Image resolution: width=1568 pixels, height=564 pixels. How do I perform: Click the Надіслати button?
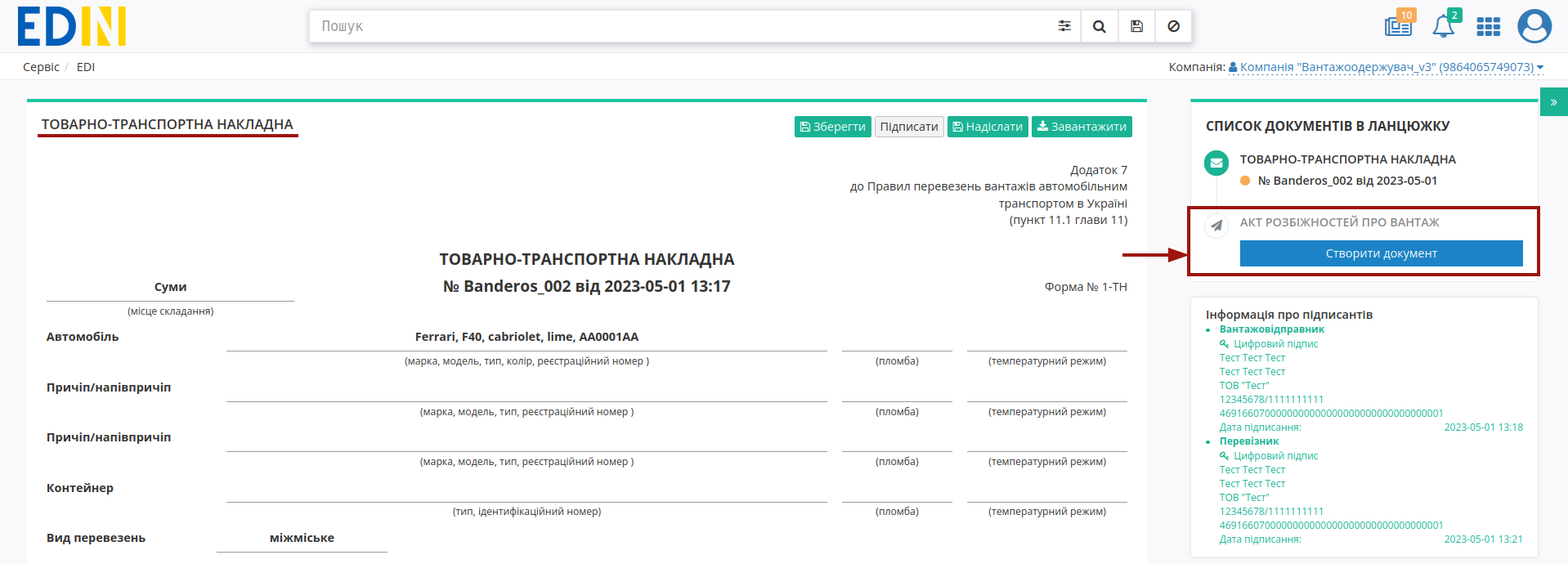[x=988, y=127]
